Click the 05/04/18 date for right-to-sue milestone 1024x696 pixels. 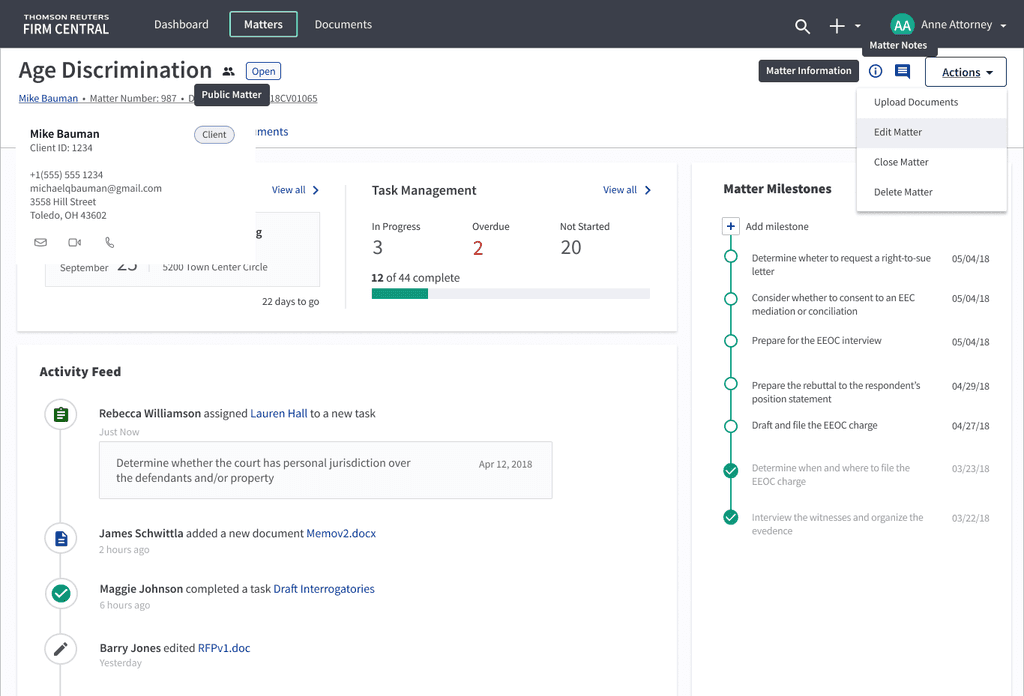970,259
